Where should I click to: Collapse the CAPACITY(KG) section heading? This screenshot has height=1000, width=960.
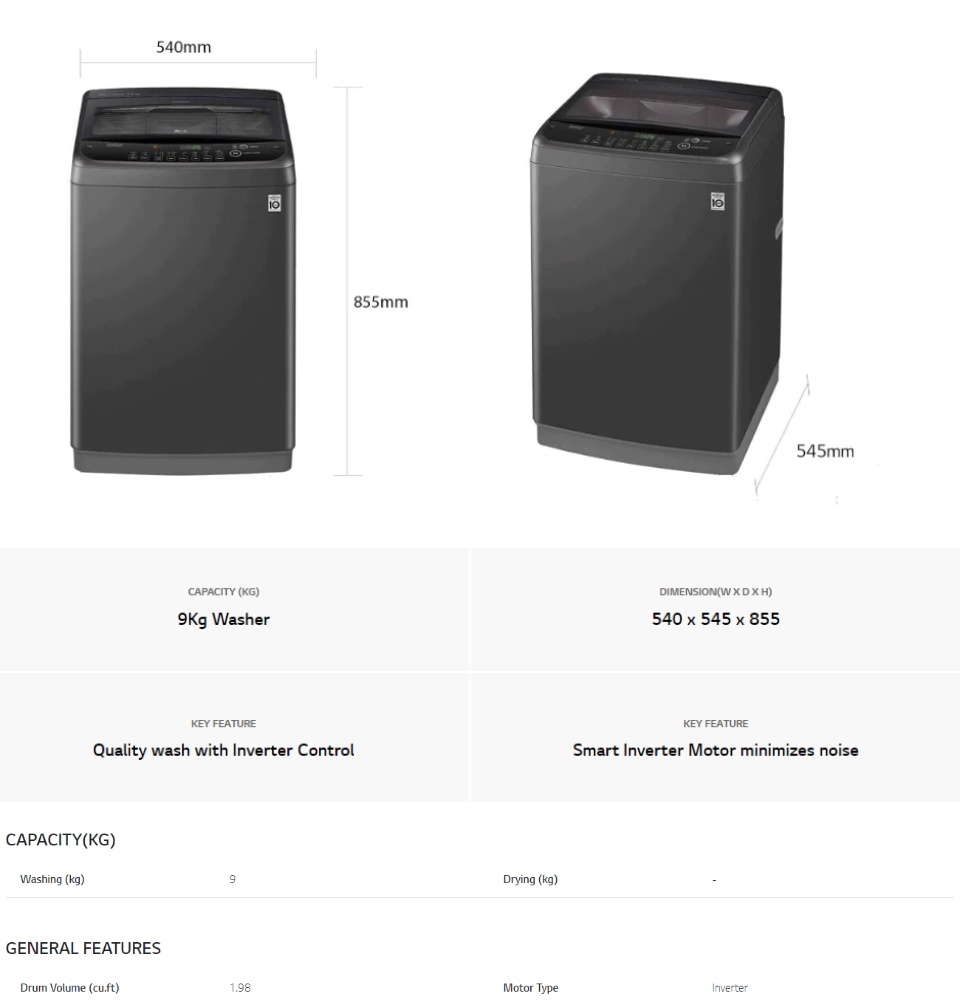pos(61,839)
